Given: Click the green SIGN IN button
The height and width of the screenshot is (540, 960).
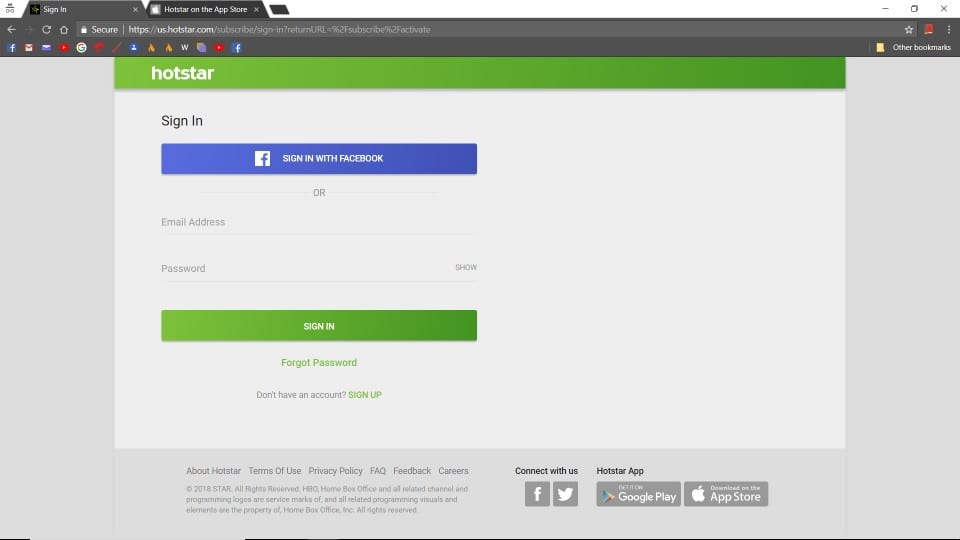Looking at the screenshot, I should tap(319, 326).
